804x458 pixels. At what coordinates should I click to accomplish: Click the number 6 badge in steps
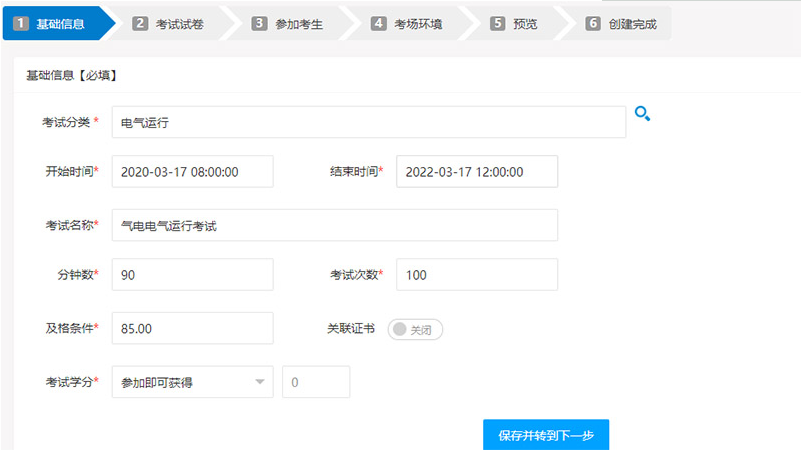[x=593, y=23]
